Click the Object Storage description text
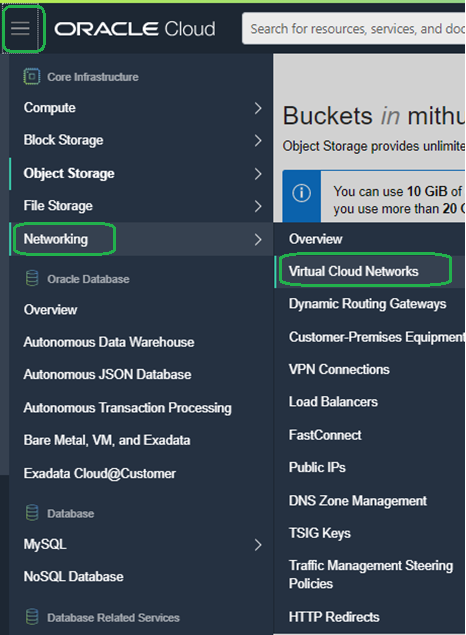This screenshot has height=635, width=466. (374, 146)
